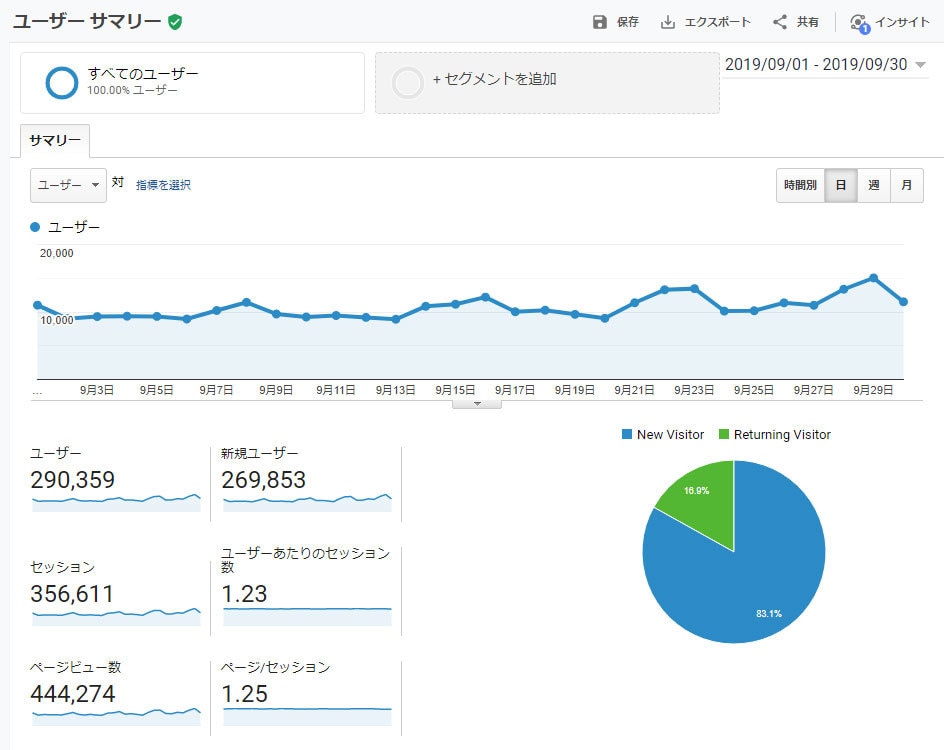Click the 1.23 sessions per user value
The image size is (944, 750).
tap(244, 594)
